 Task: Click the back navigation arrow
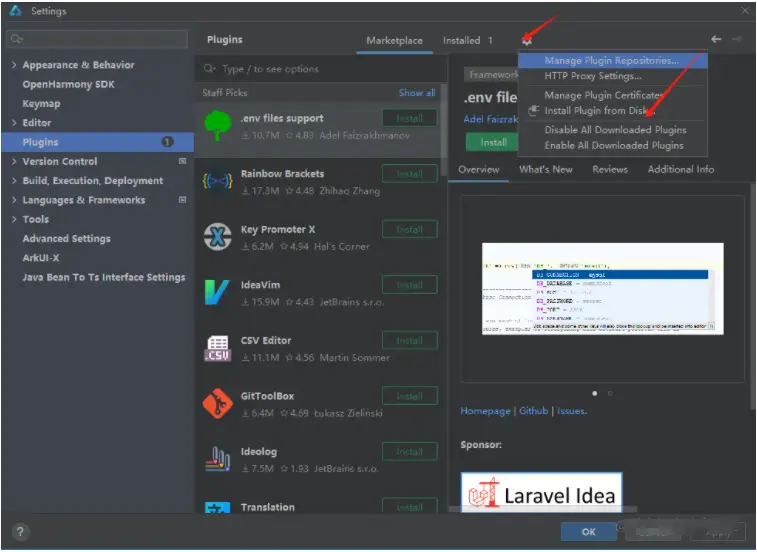[716, 39]
